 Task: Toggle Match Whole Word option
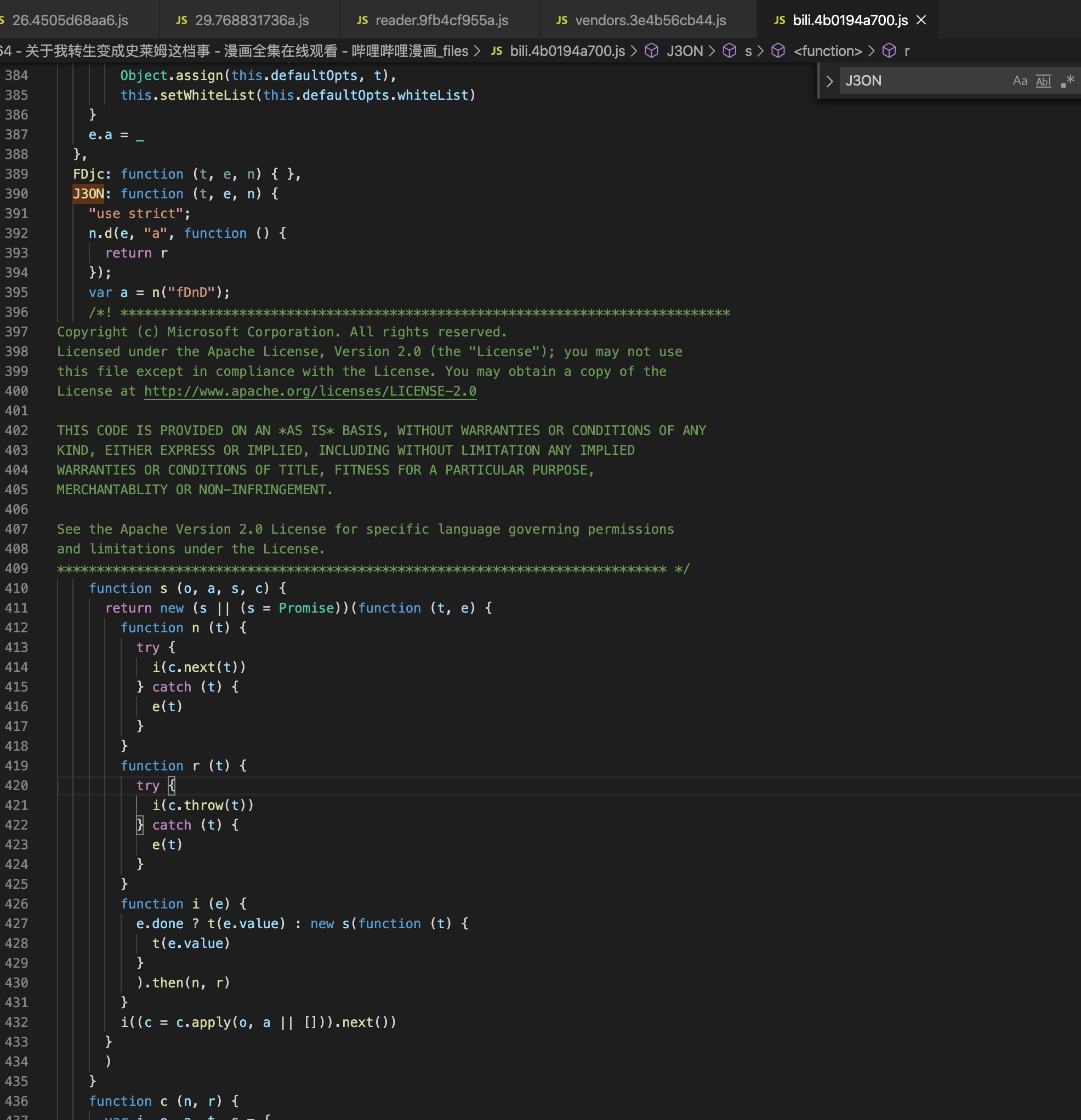[x=1043, y=81]
